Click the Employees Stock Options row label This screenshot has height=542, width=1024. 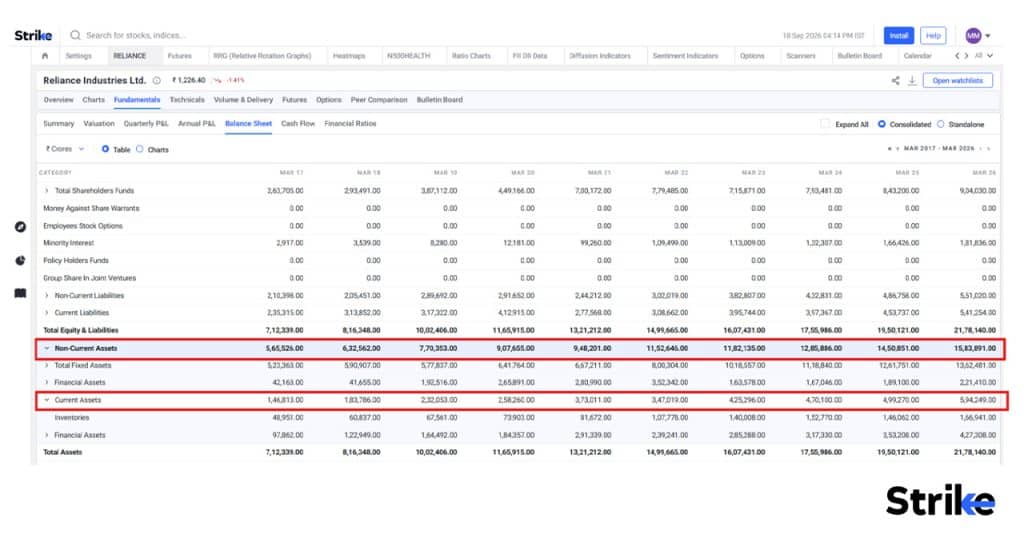click(83, 226)
